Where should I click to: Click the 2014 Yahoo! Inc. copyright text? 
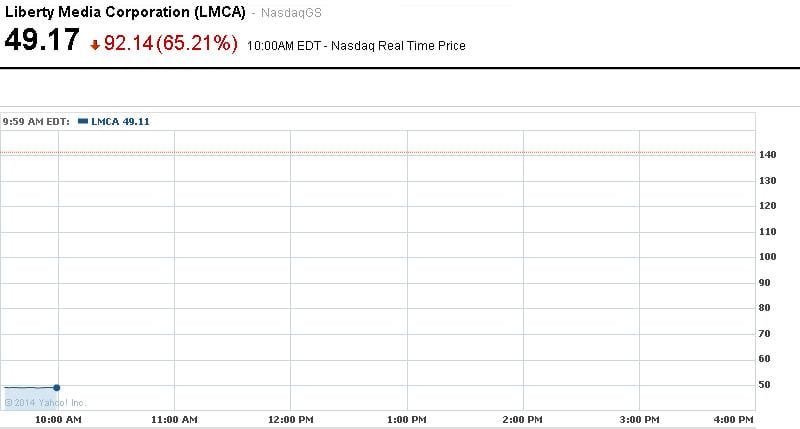46,403
